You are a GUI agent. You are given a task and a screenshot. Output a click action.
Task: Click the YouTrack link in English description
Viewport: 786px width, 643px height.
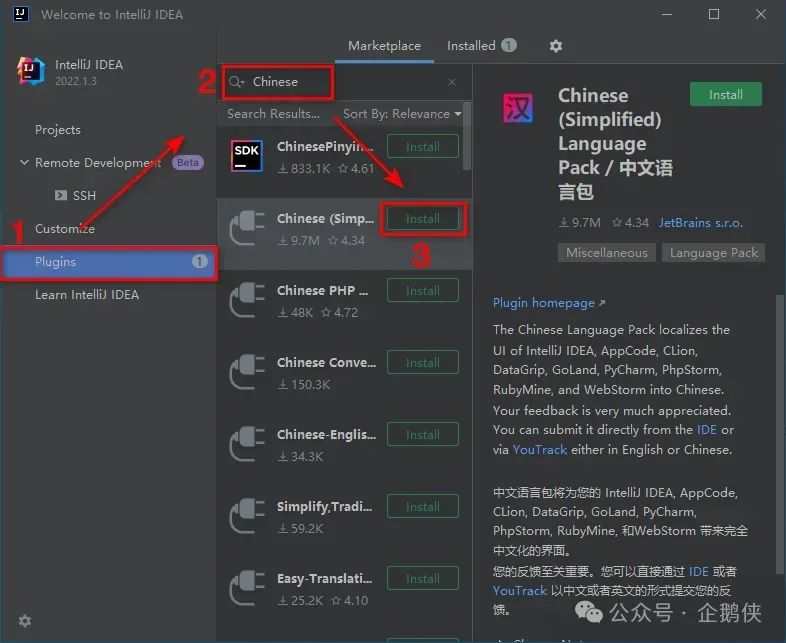pos(539,450)
